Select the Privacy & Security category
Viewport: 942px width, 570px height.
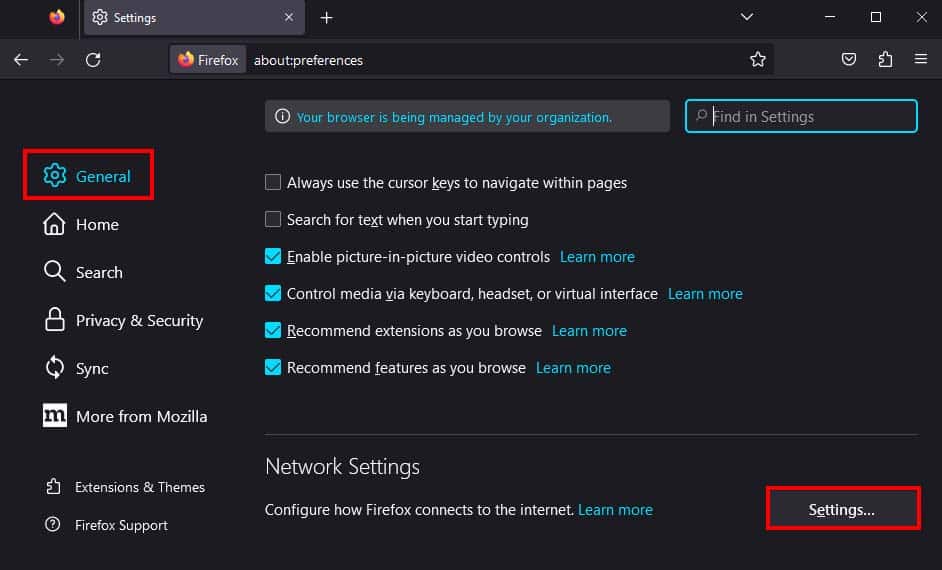(x=123, y=320)
